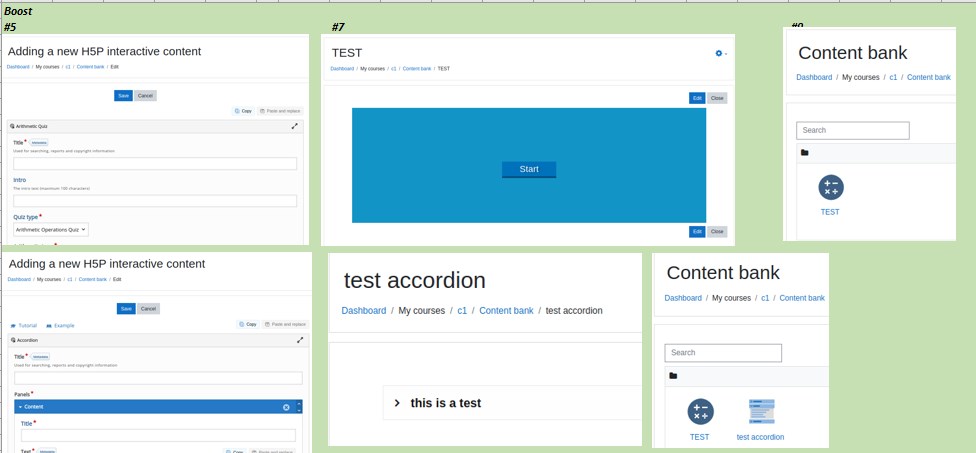Open TEST arithmetic icon in lower Content bank
This screenshot has height=453, width=976.
tap(700, 411)
